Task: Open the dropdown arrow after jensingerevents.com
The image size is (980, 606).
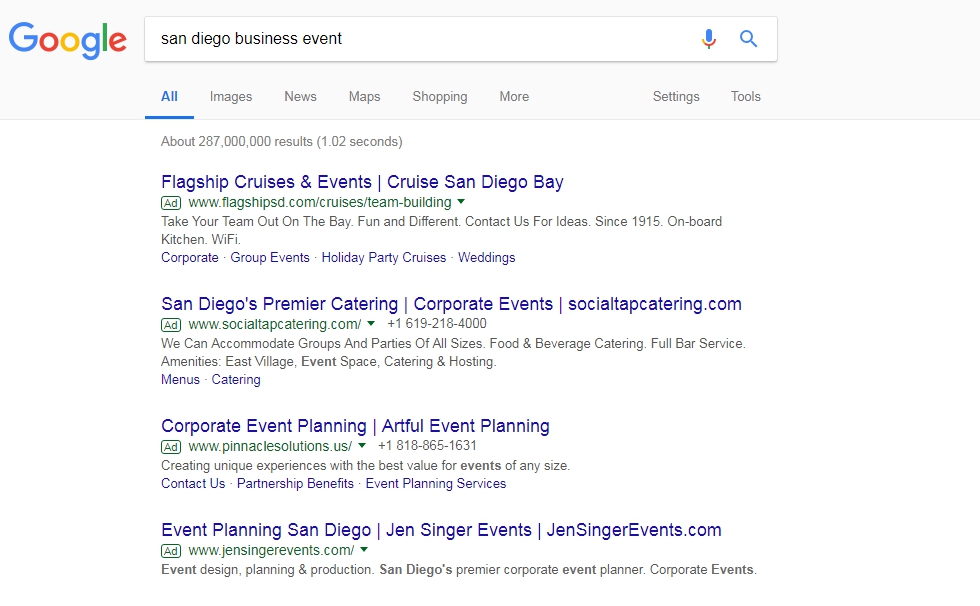Action: pyautogui.click(x=364, y=549)
